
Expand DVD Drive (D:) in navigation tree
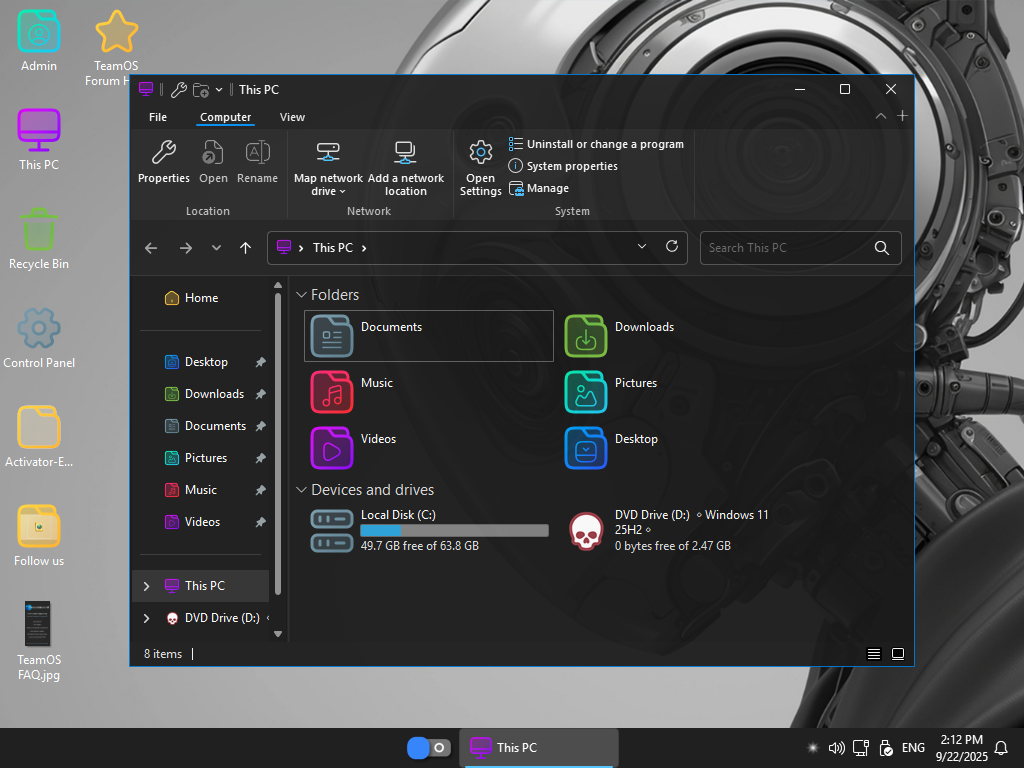[146, 618]
